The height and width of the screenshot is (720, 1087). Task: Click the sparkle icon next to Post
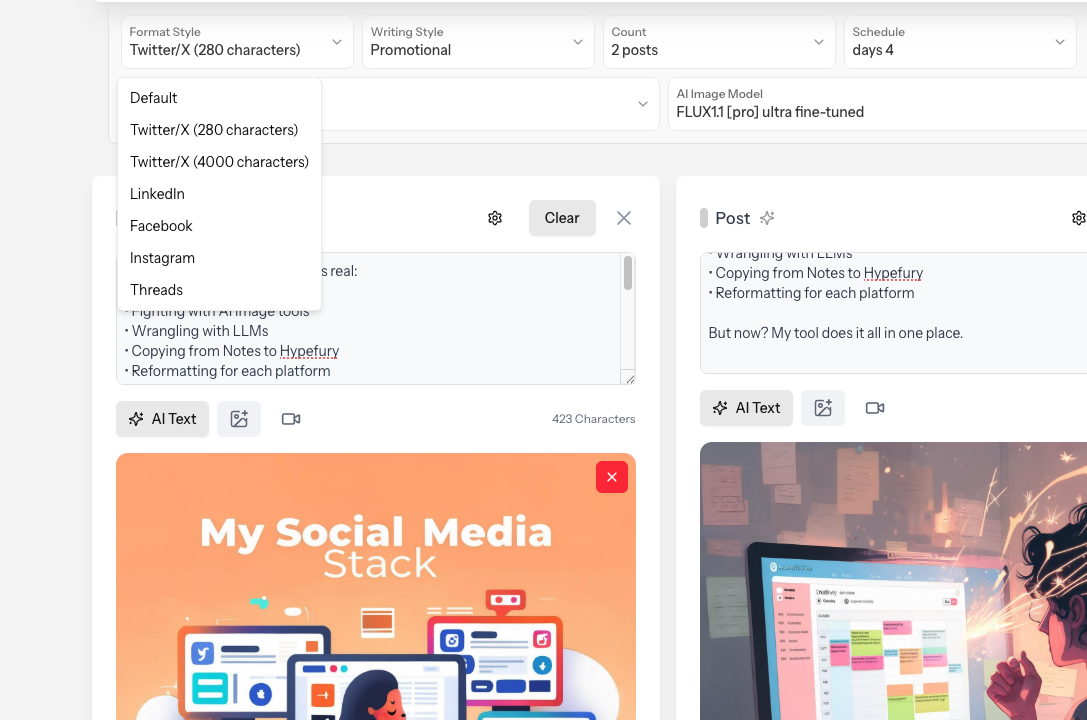[x=767, y=218]
